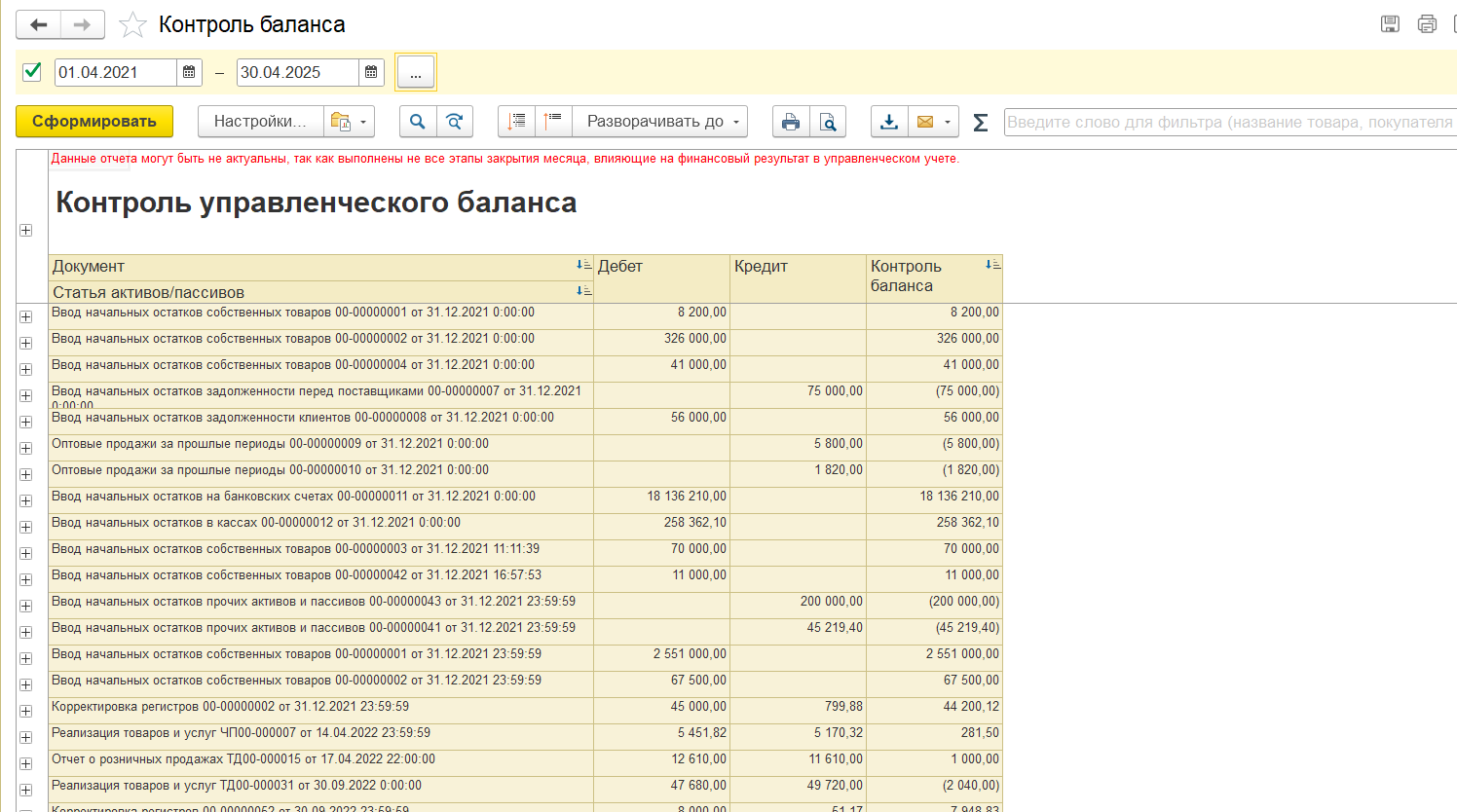
Task: Expand row Отчет о розничных продажах ТД00-000015
Action: [26, 763]
